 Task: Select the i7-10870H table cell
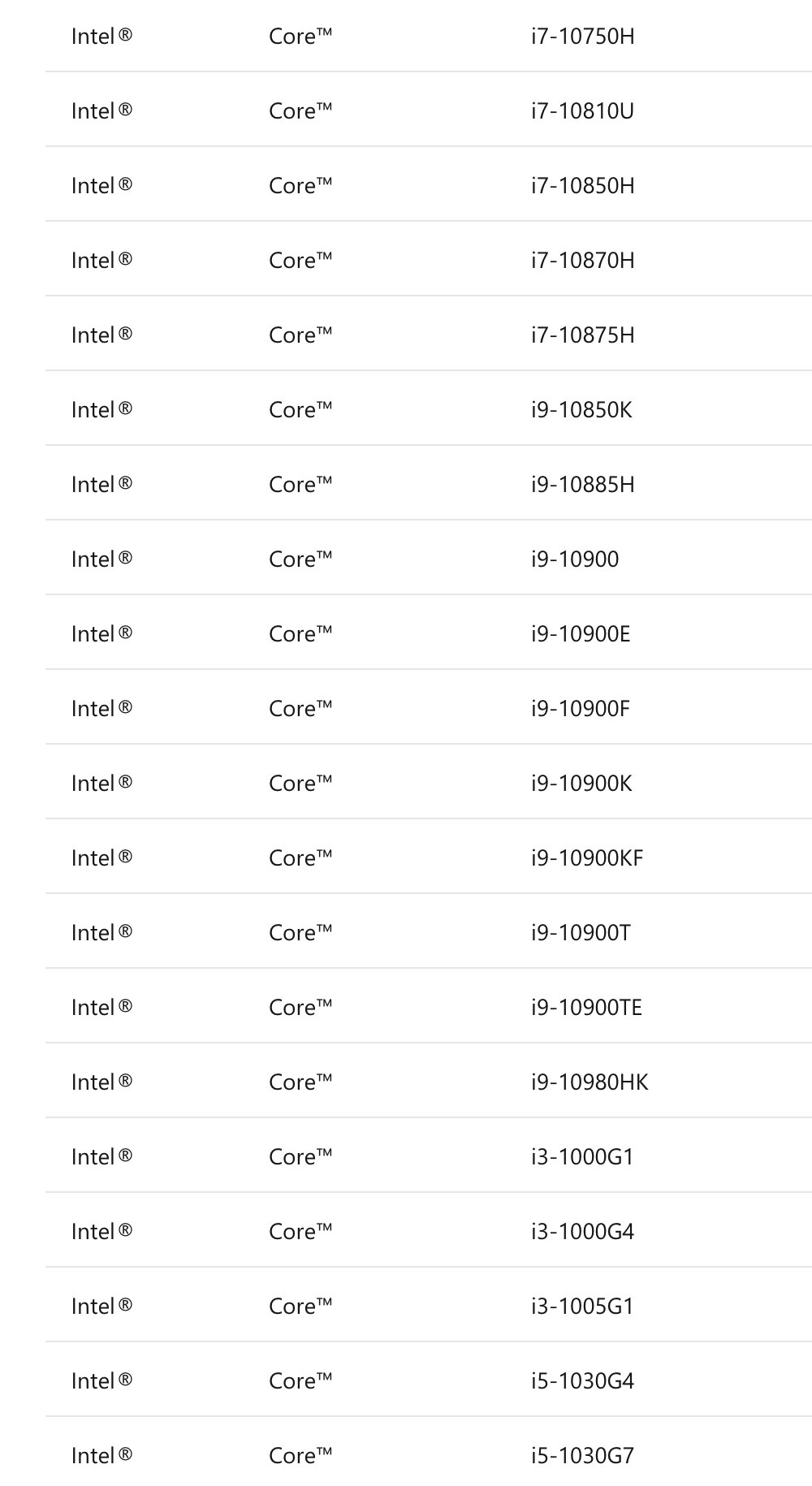coord(582,261)
